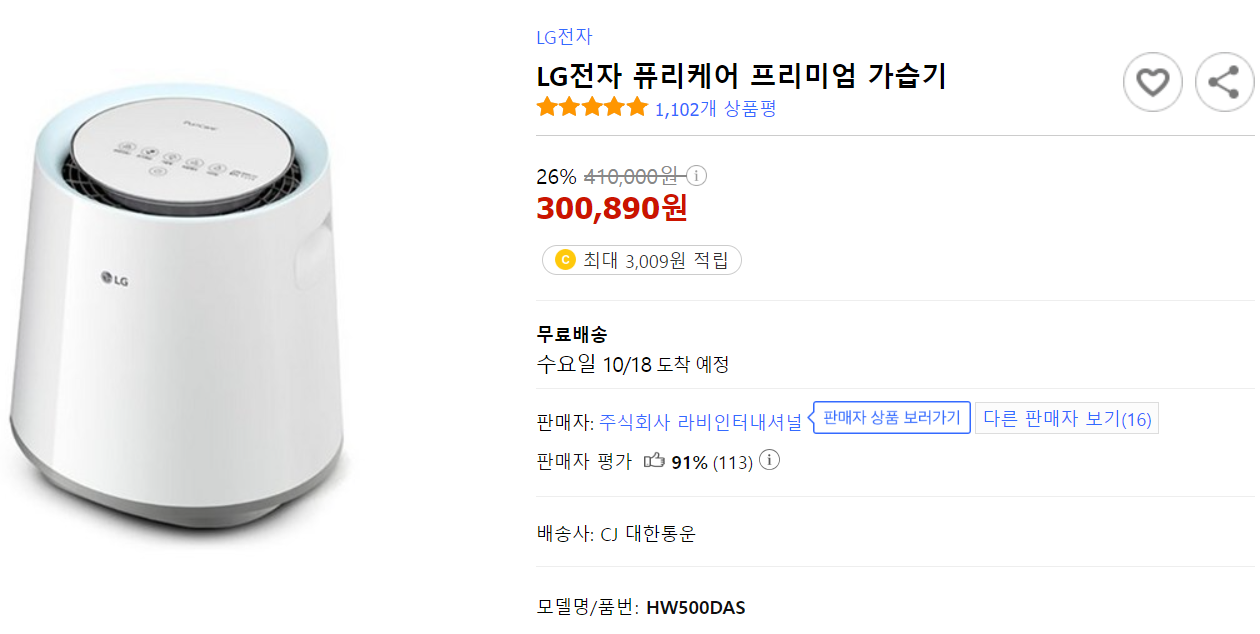Toggle the wishlist heart icon
The height and width of the screenshot is (634, 1260).
1153,82
